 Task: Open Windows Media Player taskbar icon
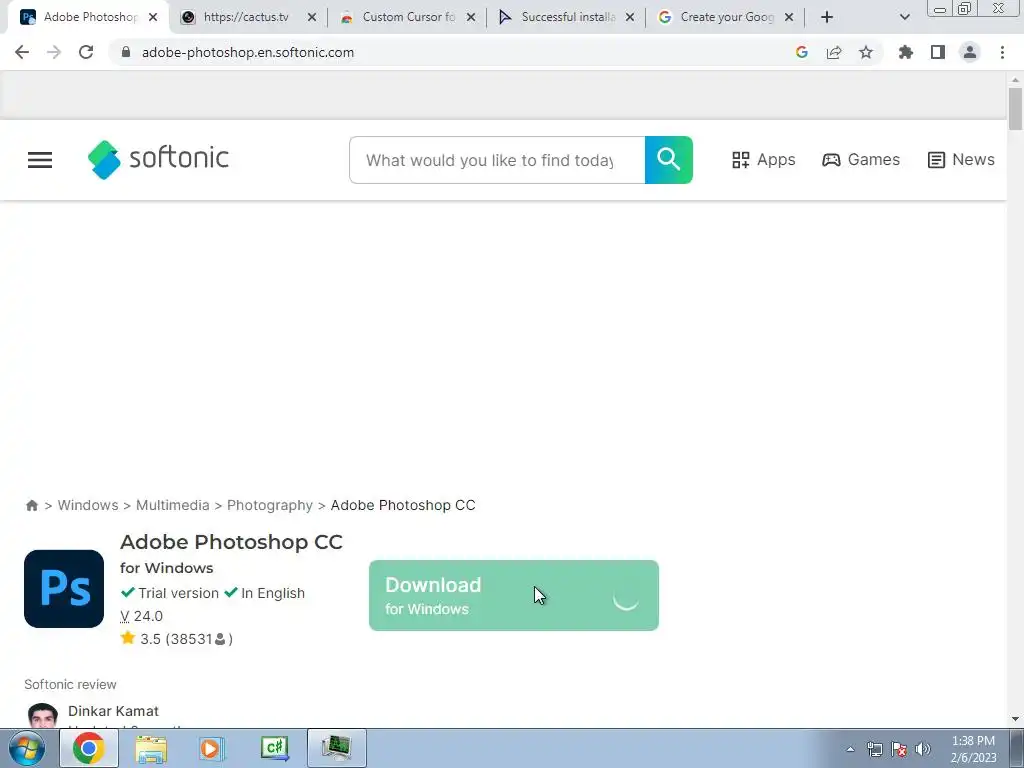click(x=212, y=748)
